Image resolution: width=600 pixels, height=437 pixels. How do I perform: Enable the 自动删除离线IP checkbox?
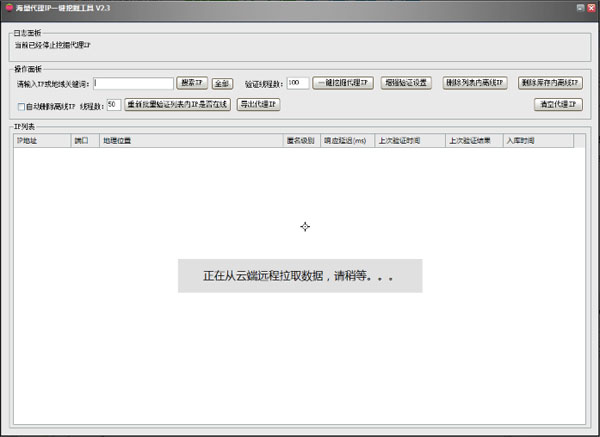click(21, 107)
